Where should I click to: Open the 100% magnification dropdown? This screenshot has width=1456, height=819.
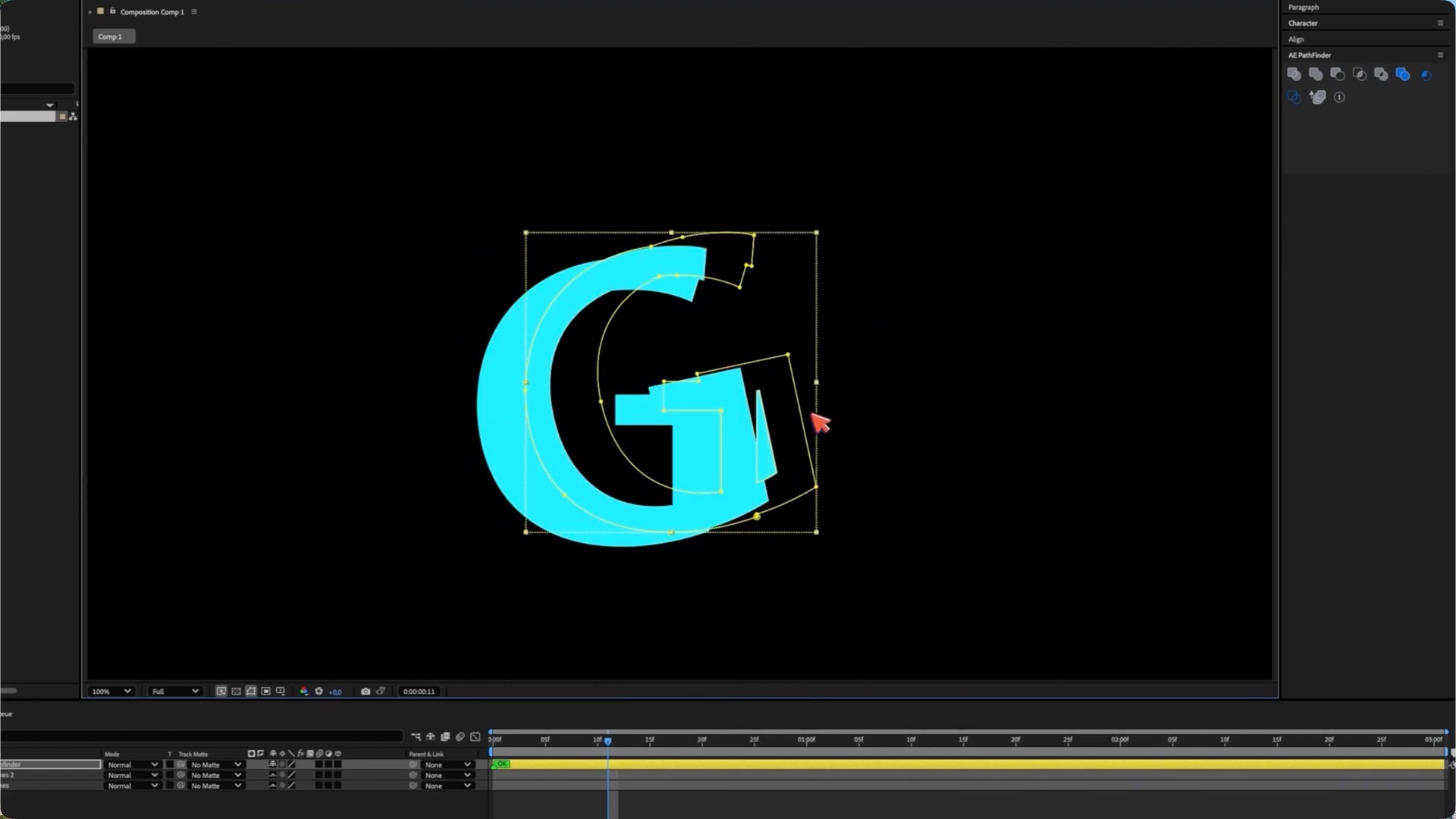coord(111,692)
